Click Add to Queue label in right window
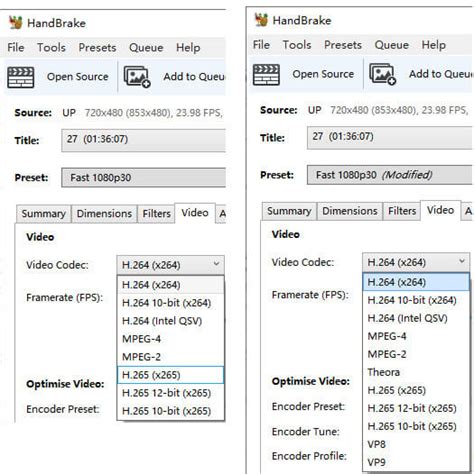This screenshot has width=474, height=474. coord(440,74)
